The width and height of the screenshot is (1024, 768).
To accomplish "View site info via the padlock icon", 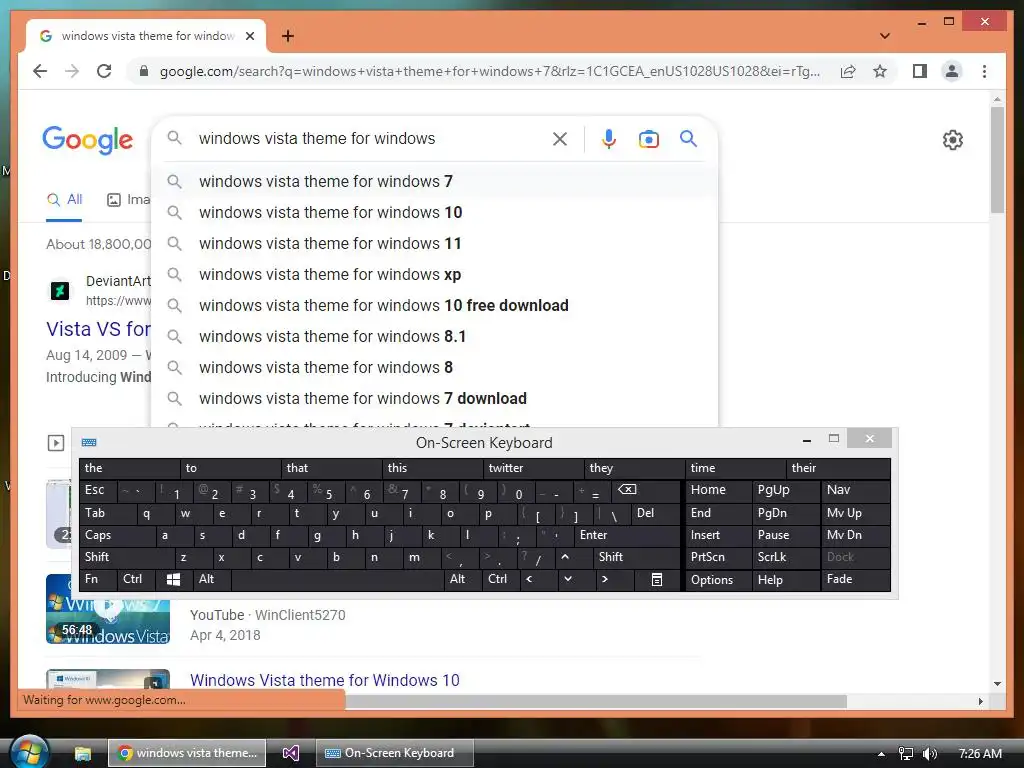I will [144, 71].
